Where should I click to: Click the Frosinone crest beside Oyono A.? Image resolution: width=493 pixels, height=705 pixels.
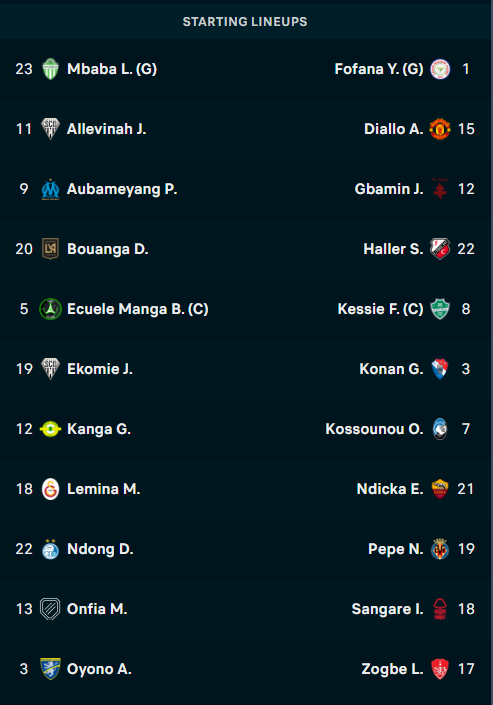[x=50, y=669]
